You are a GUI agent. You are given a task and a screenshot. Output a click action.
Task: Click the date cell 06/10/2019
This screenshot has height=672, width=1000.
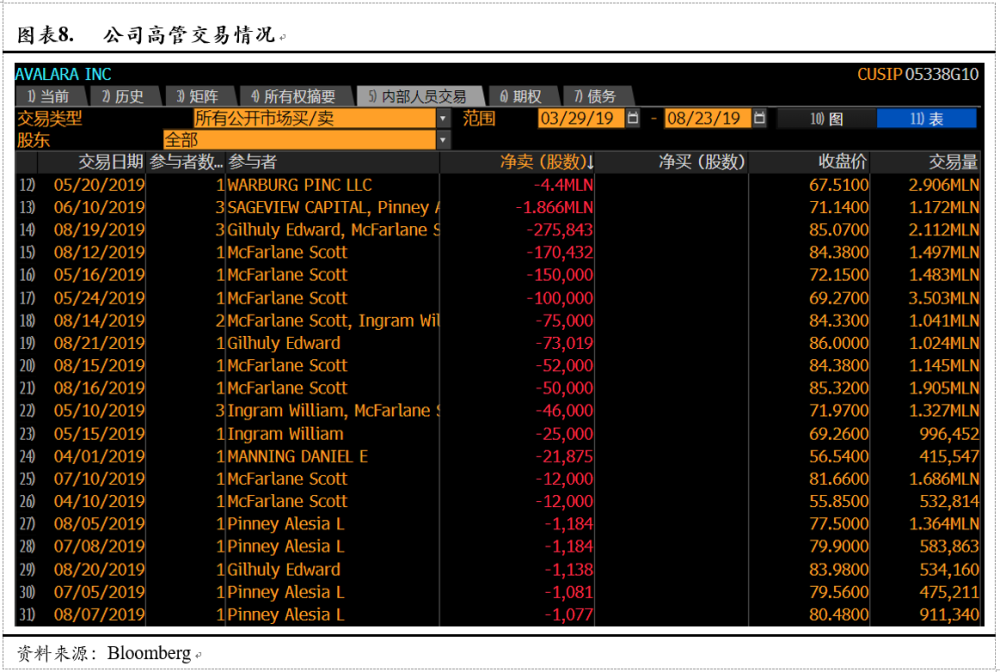pyautogui.click(x=99, y=207)
